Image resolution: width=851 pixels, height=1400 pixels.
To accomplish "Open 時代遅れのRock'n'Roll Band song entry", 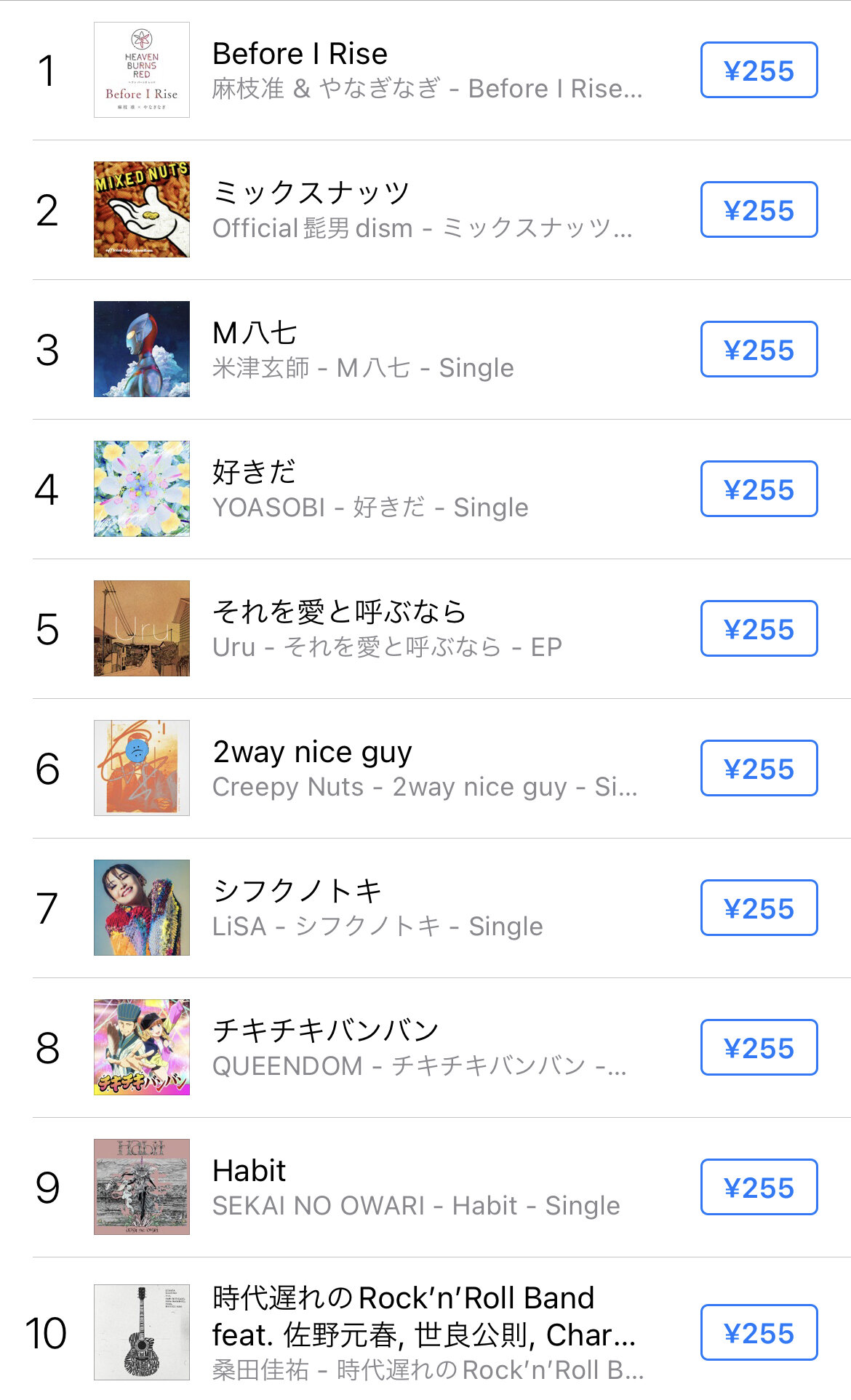I will click(x=404, y=1298).
